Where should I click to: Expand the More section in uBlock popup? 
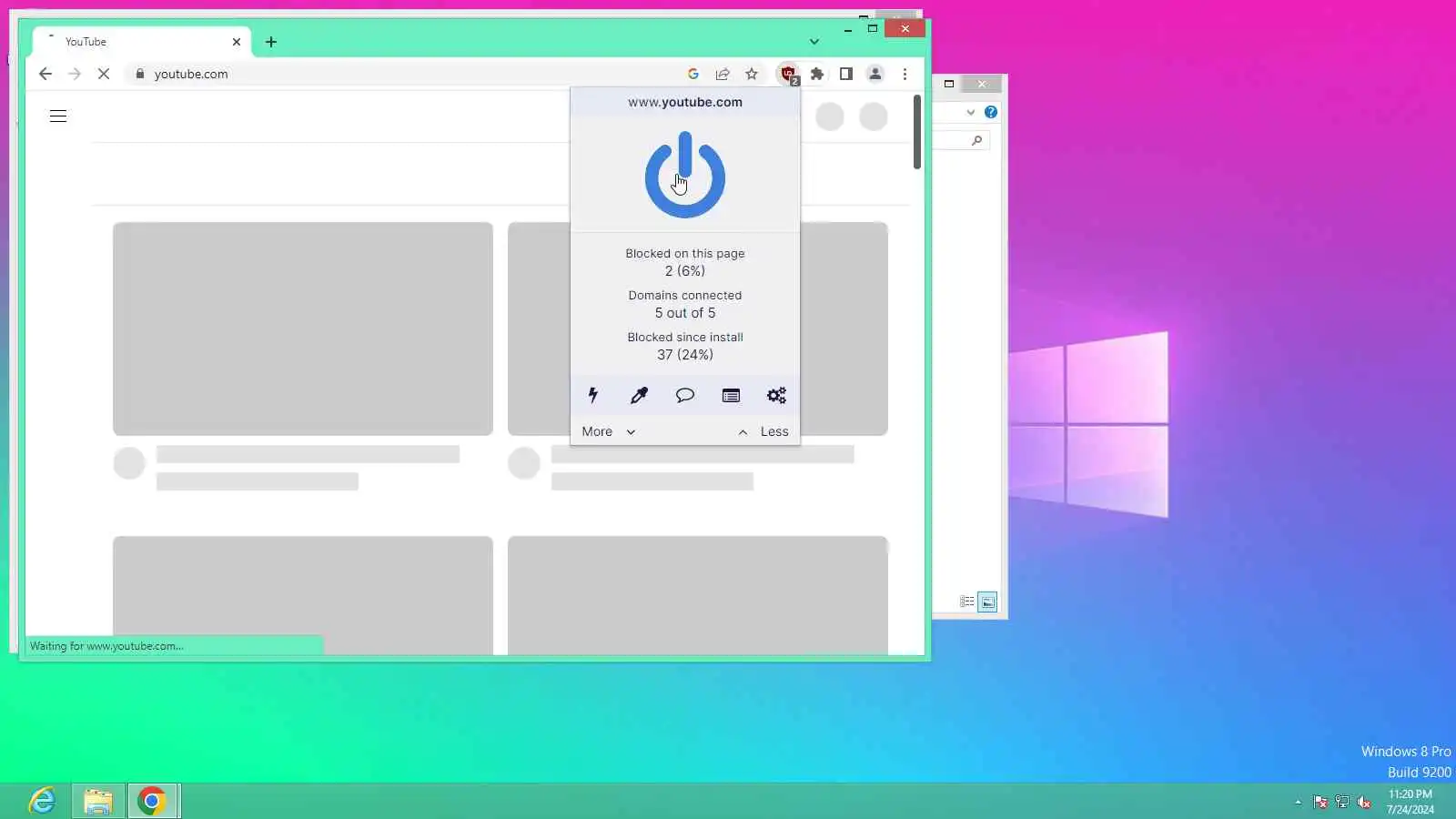pyautogui.click(x=608, y=431)
